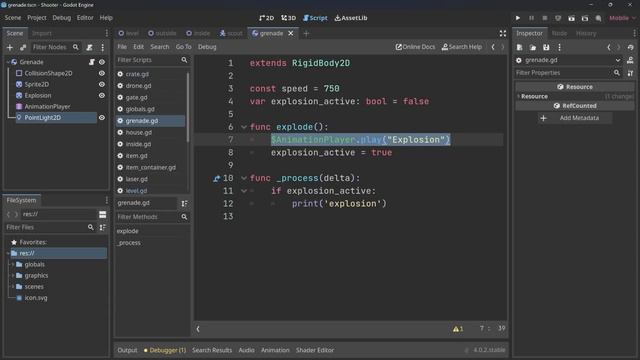The width and height of the screenshot is (640, 360).
Task: Hide the Sprite2D node
Action: click(x=102, y=84)
